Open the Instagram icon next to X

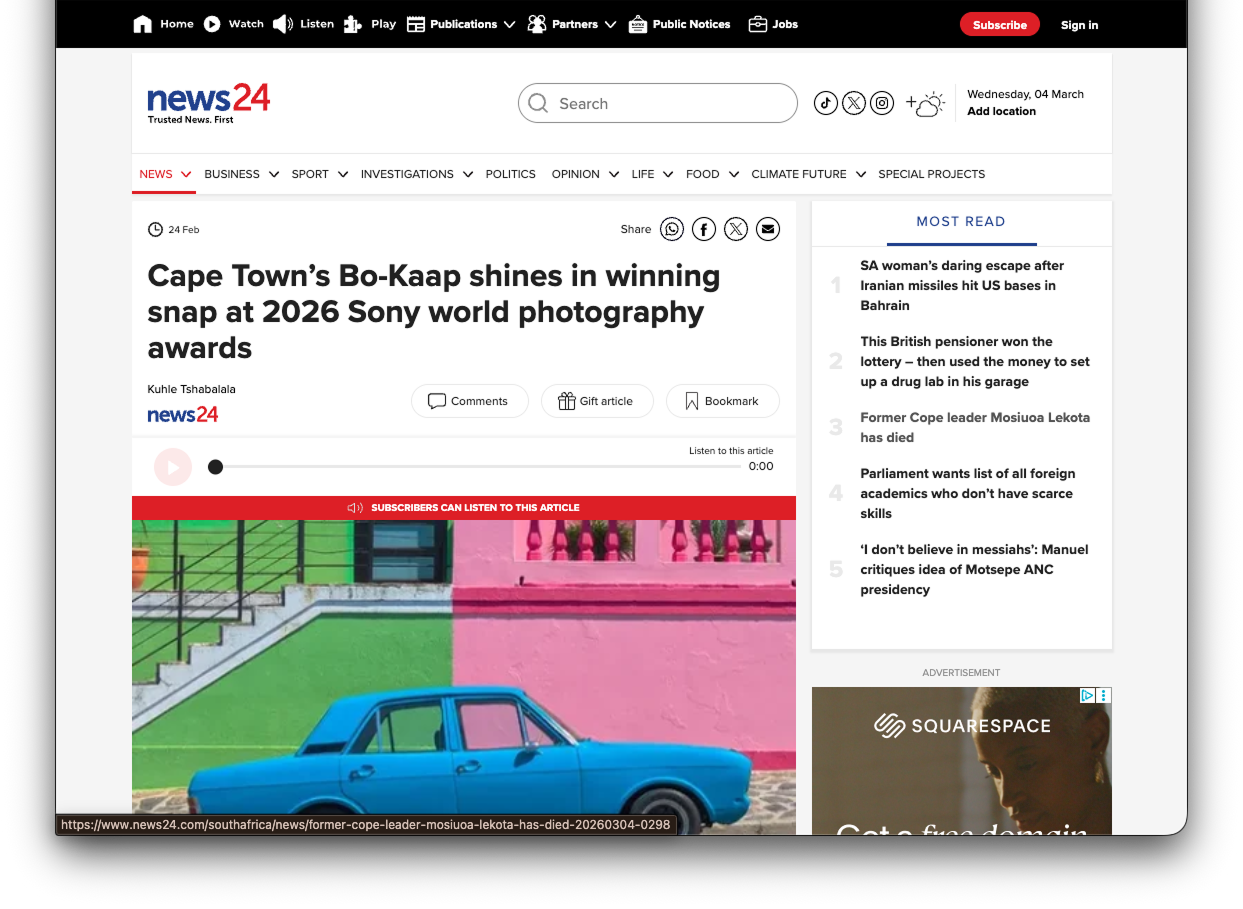coord(881,102)
